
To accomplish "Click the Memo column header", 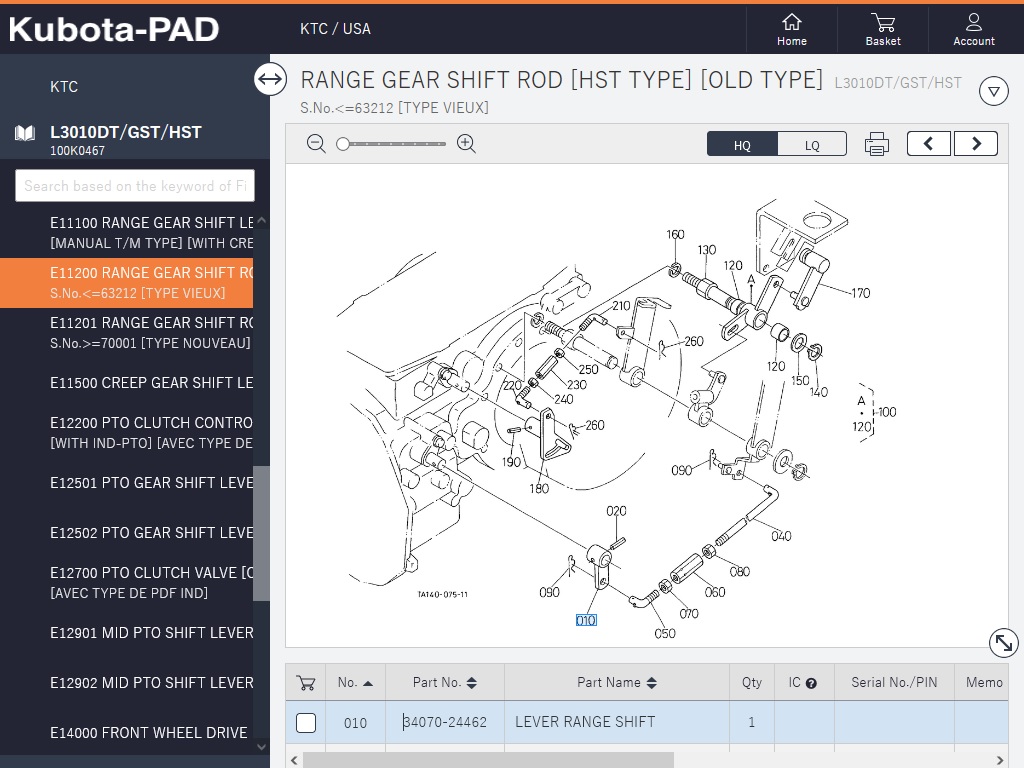I will 984,682.
